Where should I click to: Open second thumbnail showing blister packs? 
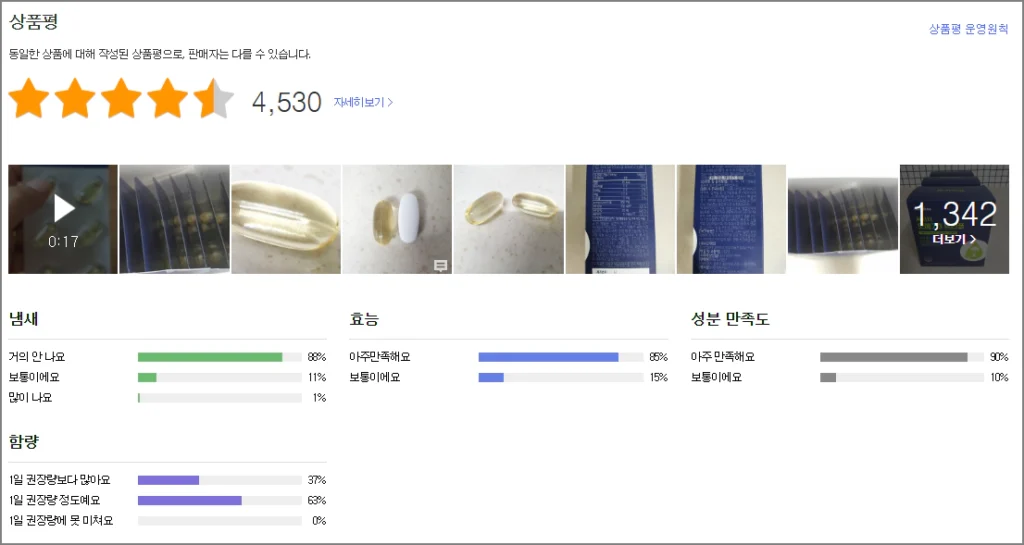pos(175,219)
